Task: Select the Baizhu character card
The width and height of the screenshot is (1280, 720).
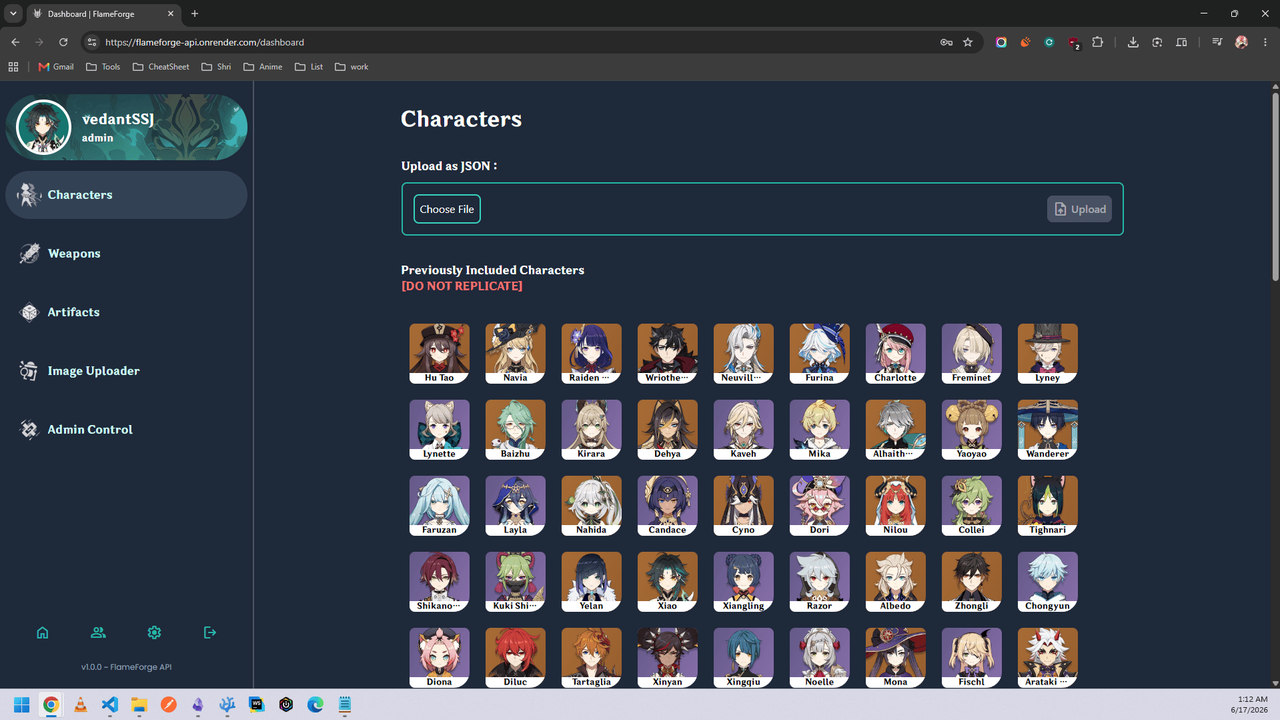Action: [515, 429]
